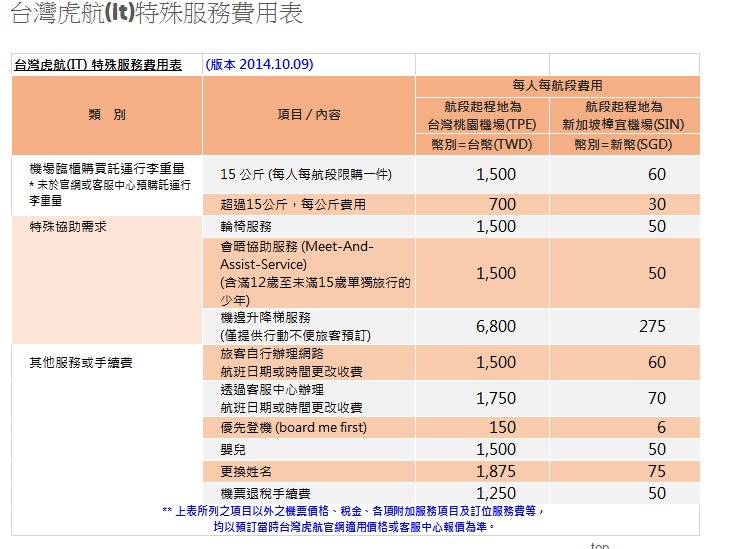Screen dimensions: 752x549
Task: Click the (含滿12歲至未滿15歲單獨旅行的少年) note
Action: [x=315, y=292]
